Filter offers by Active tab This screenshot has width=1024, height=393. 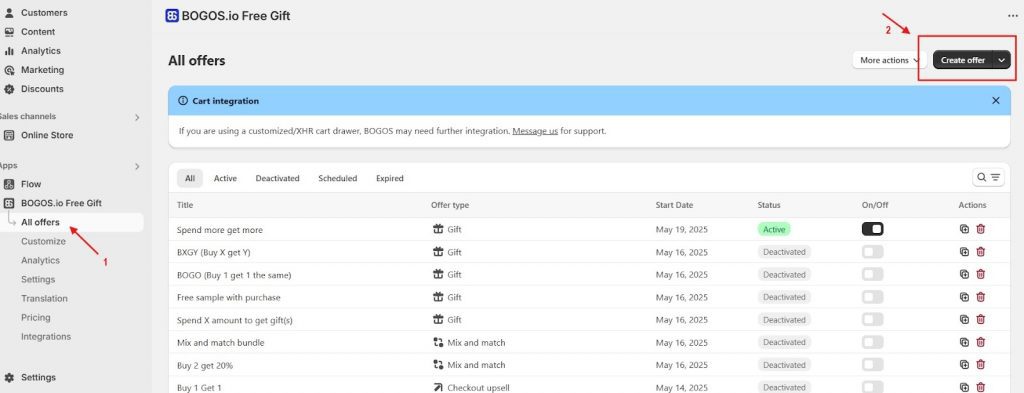pos(225,178)
